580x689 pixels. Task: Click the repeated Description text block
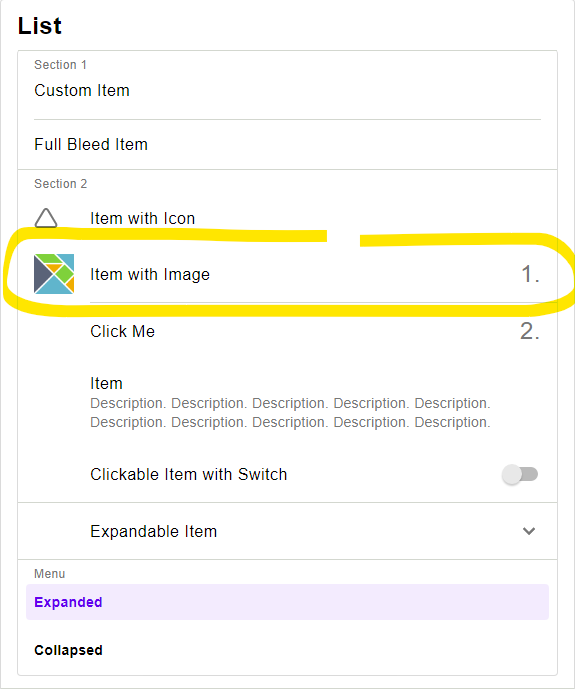tap(290, 413)
